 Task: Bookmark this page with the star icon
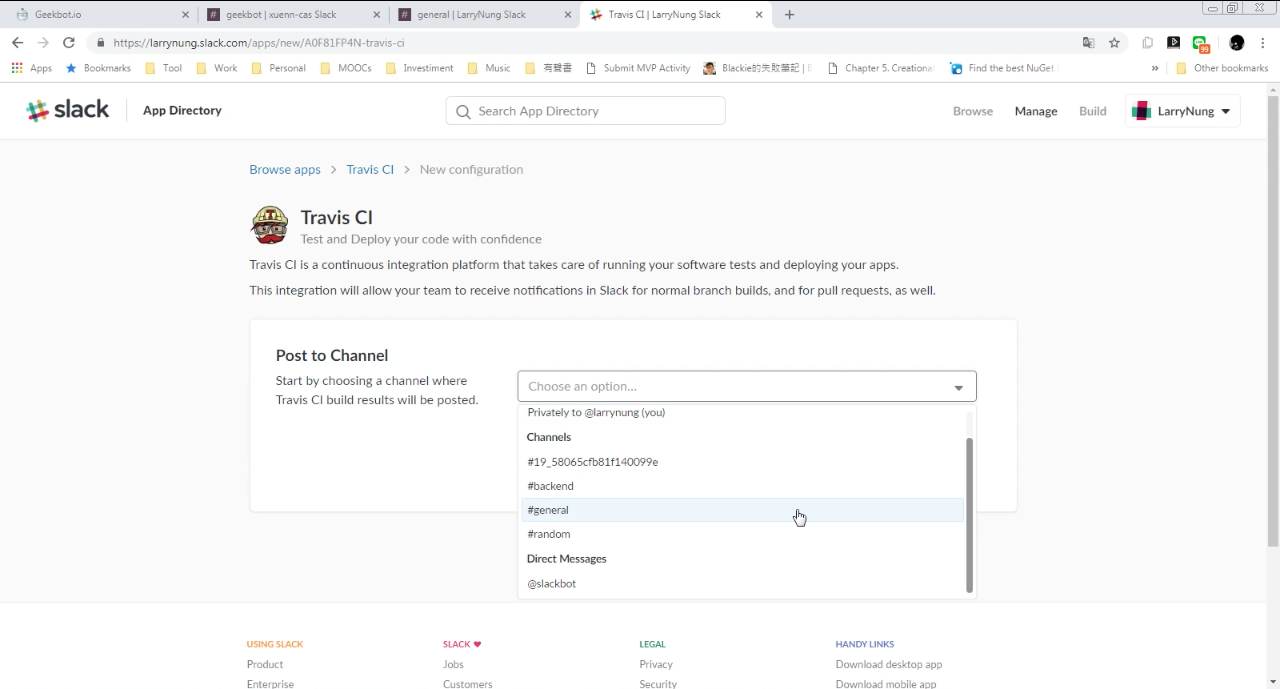[1114, 43]
